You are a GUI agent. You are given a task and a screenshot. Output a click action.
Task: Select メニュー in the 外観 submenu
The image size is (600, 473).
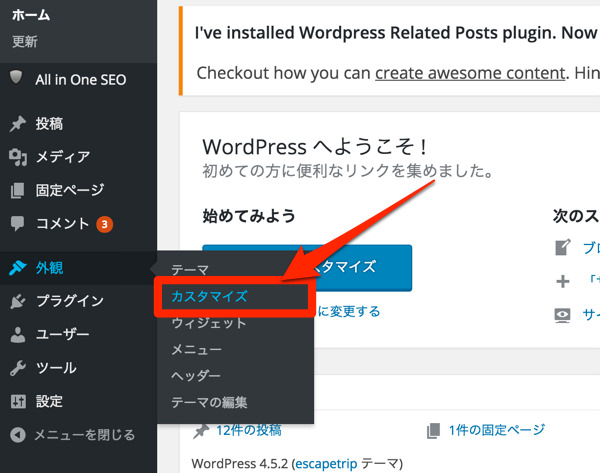click(196, 349)
